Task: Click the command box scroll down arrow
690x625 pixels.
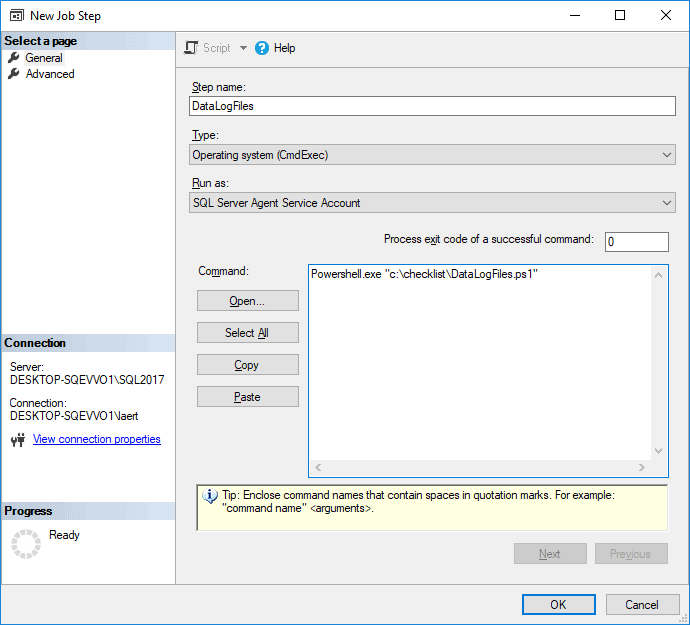Action: coord(658,451)
